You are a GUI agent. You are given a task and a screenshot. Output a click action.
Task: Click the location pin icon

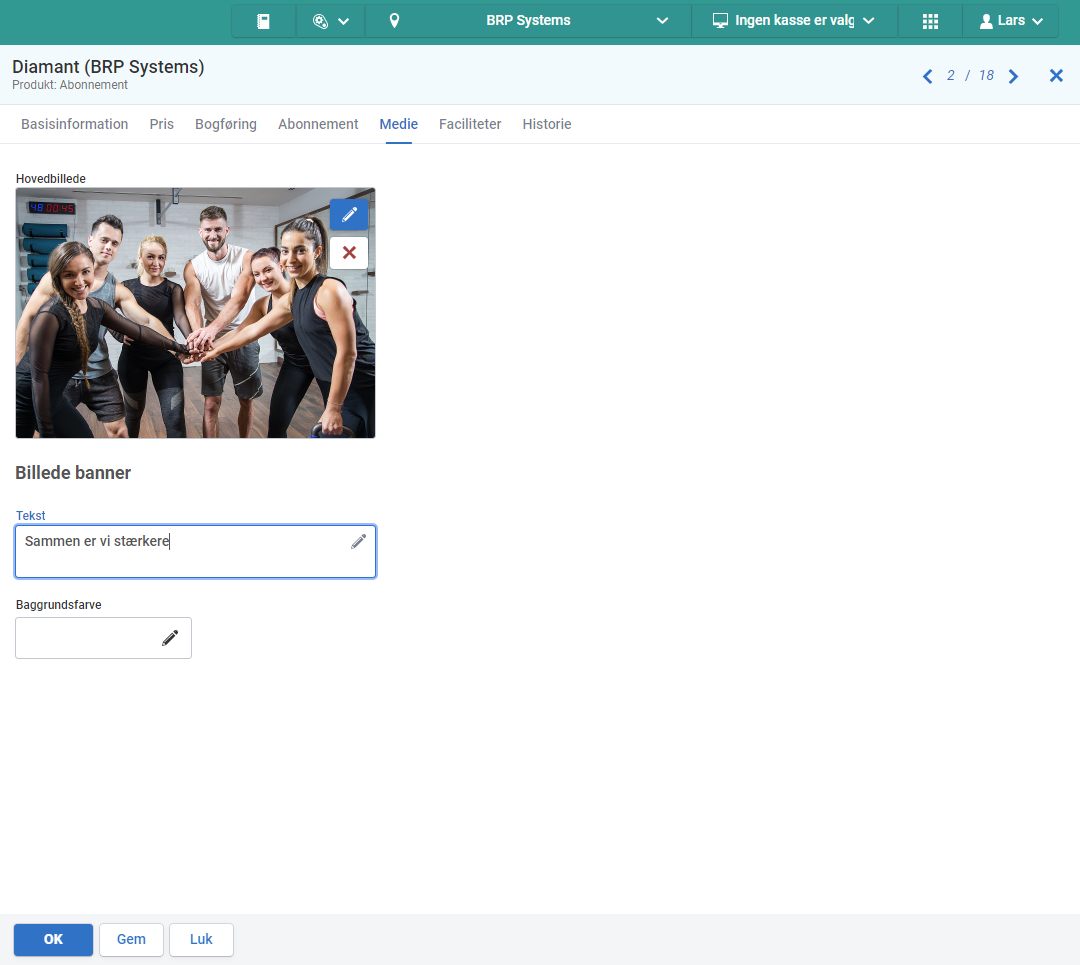tap(394, 21)
